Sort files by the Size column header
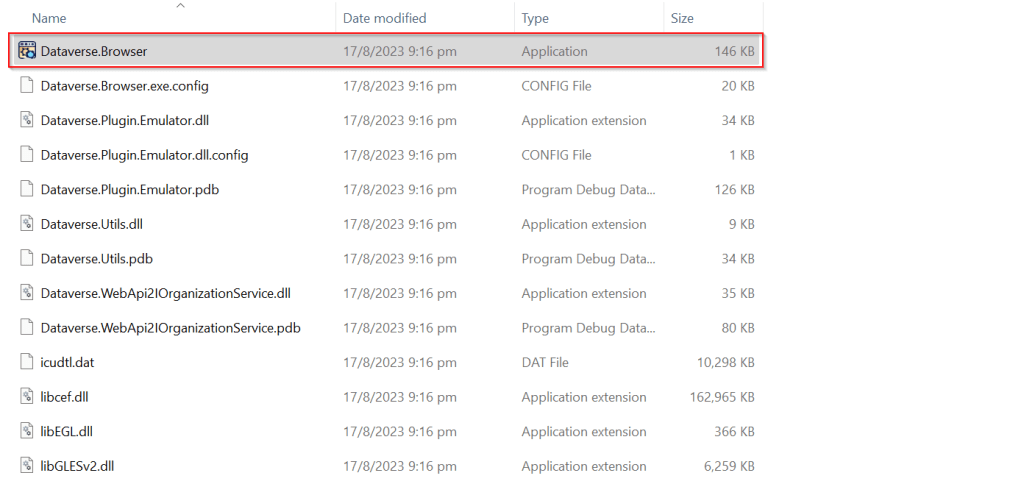The image size is (1024, 484). (x=682, y=18)
